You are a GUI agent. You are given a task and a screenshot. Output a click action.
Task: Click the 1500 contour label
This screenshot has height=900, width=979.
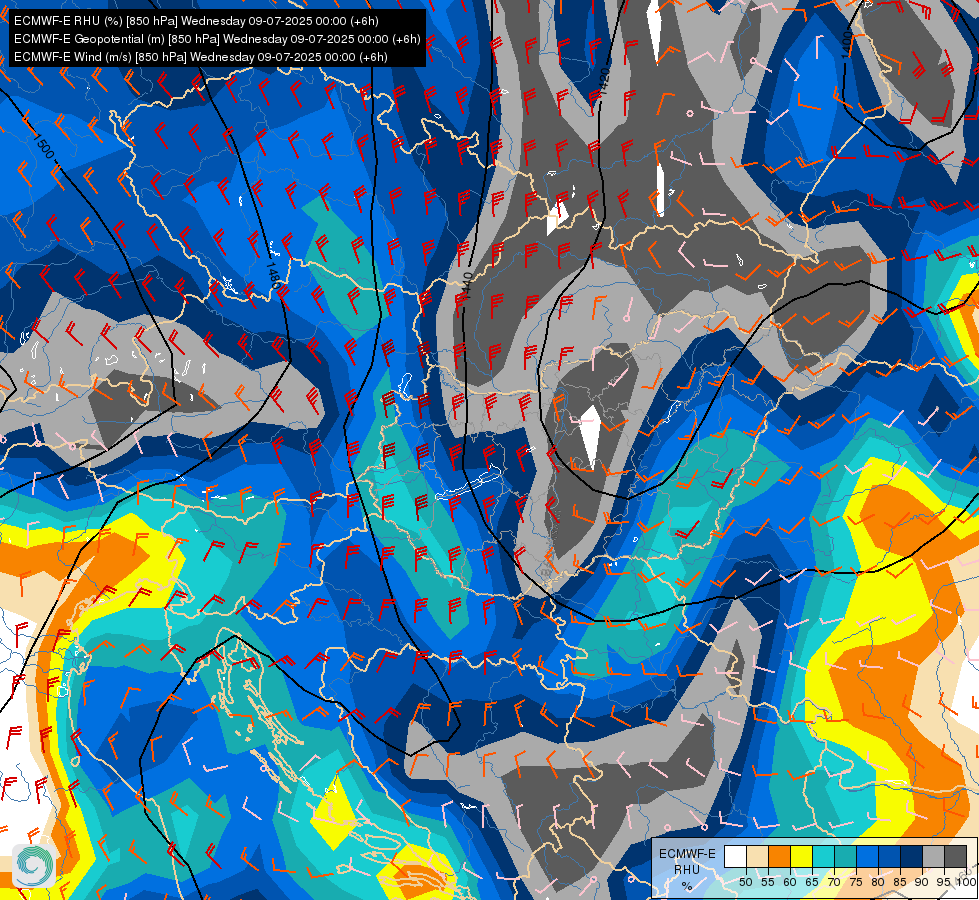point(44,146)
